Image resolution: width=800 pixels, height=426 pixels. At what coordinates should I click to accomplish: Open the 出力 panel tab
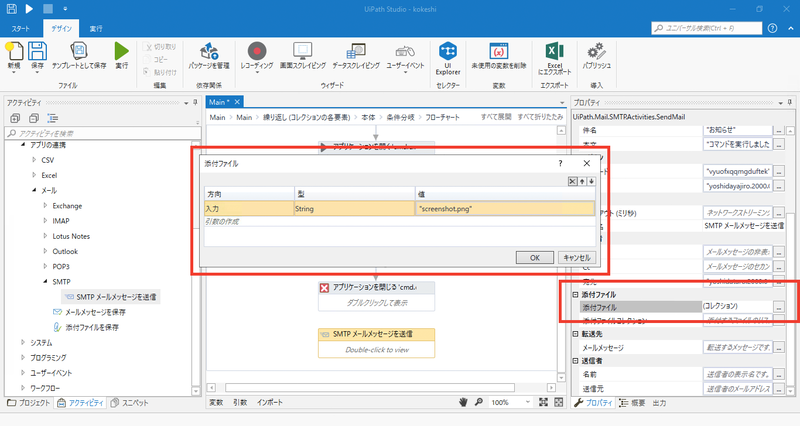coord(659,403)
